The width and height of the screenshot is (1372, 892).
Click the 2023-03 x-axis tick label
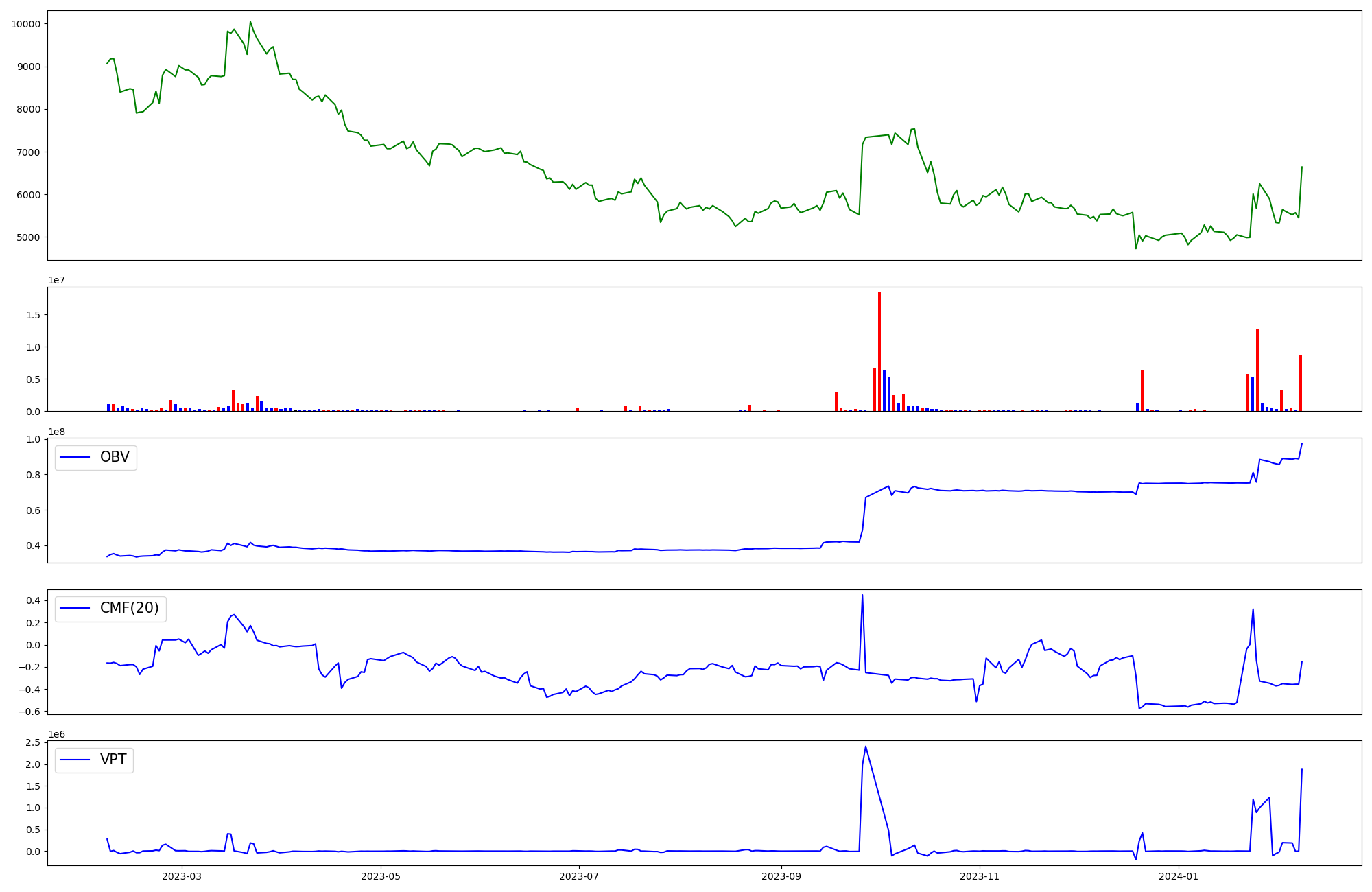point(182,876)
